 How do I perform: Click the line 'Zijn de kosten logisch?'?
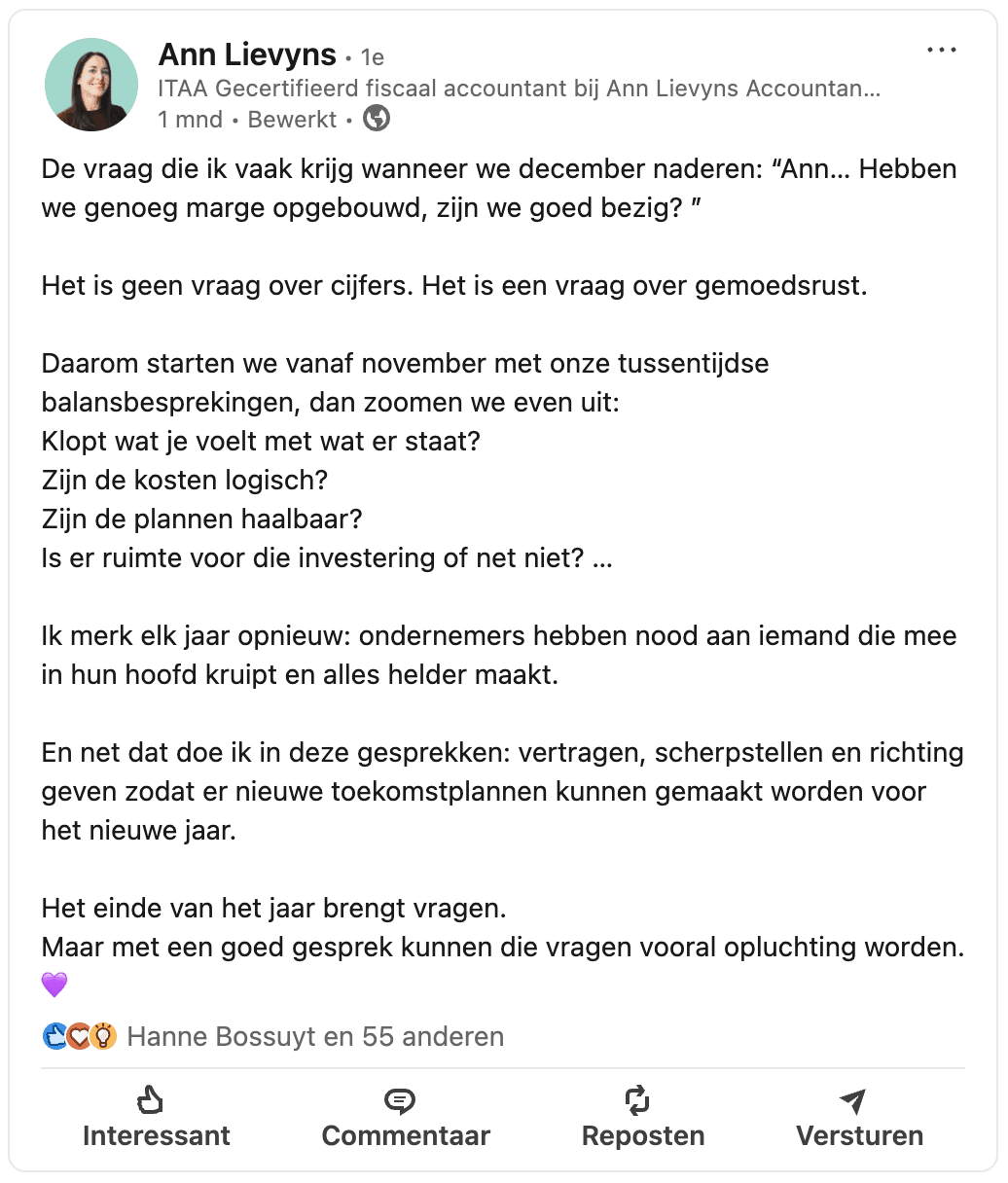pyautogui.click(x=185, y=481)
